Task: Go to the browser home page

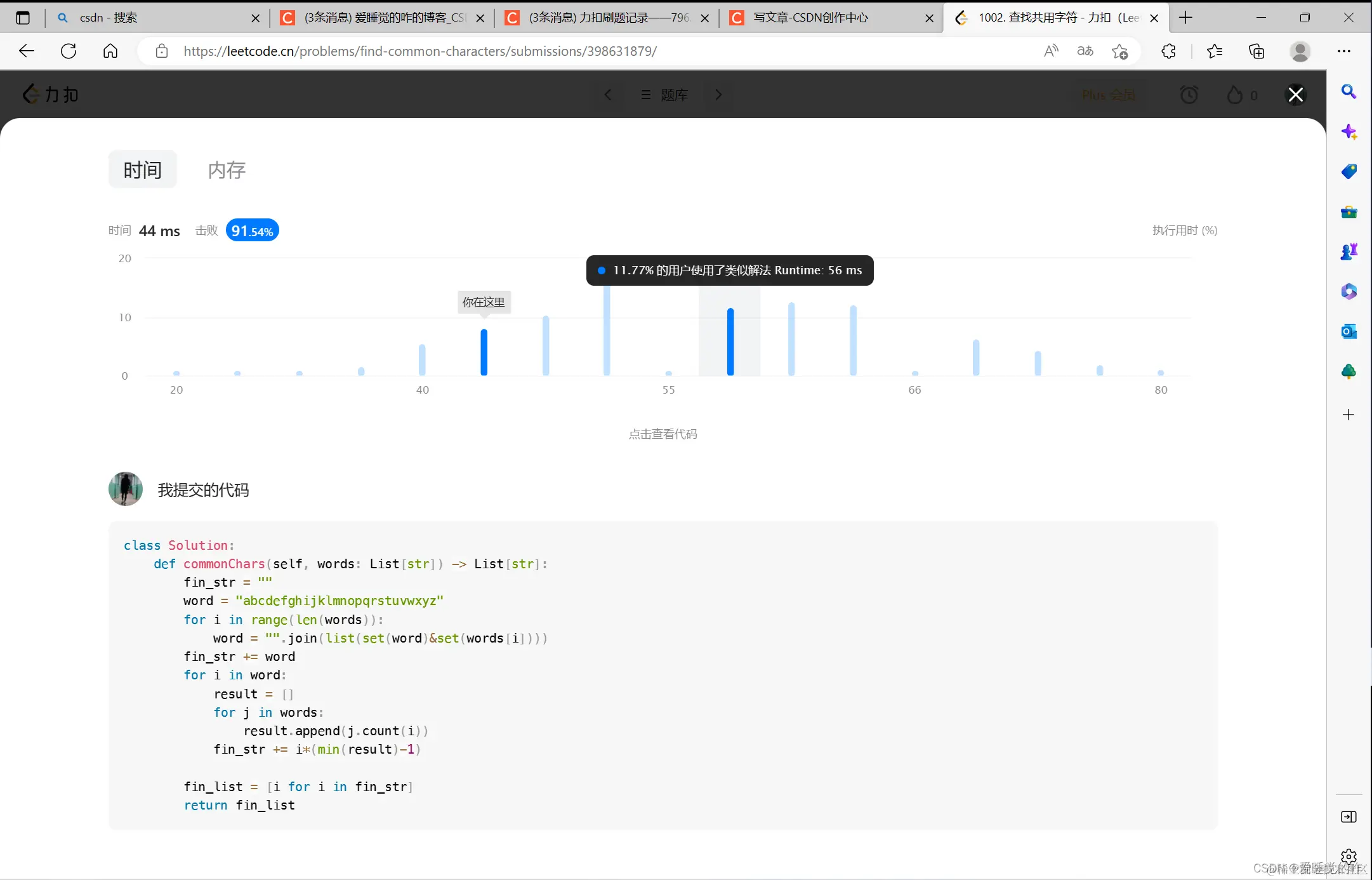Action: [x=110, y=51]
